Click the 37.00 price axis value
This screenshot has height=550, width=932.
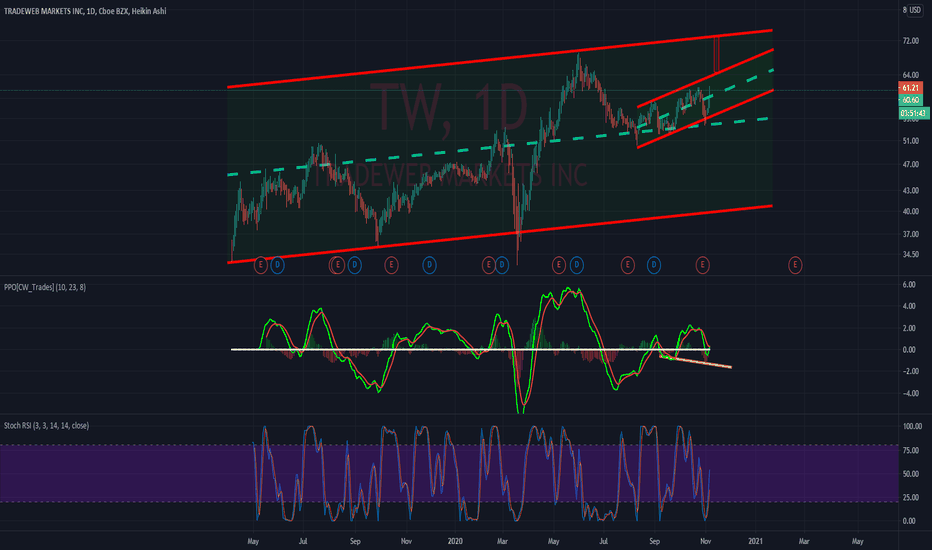click(x=911, y=234)
